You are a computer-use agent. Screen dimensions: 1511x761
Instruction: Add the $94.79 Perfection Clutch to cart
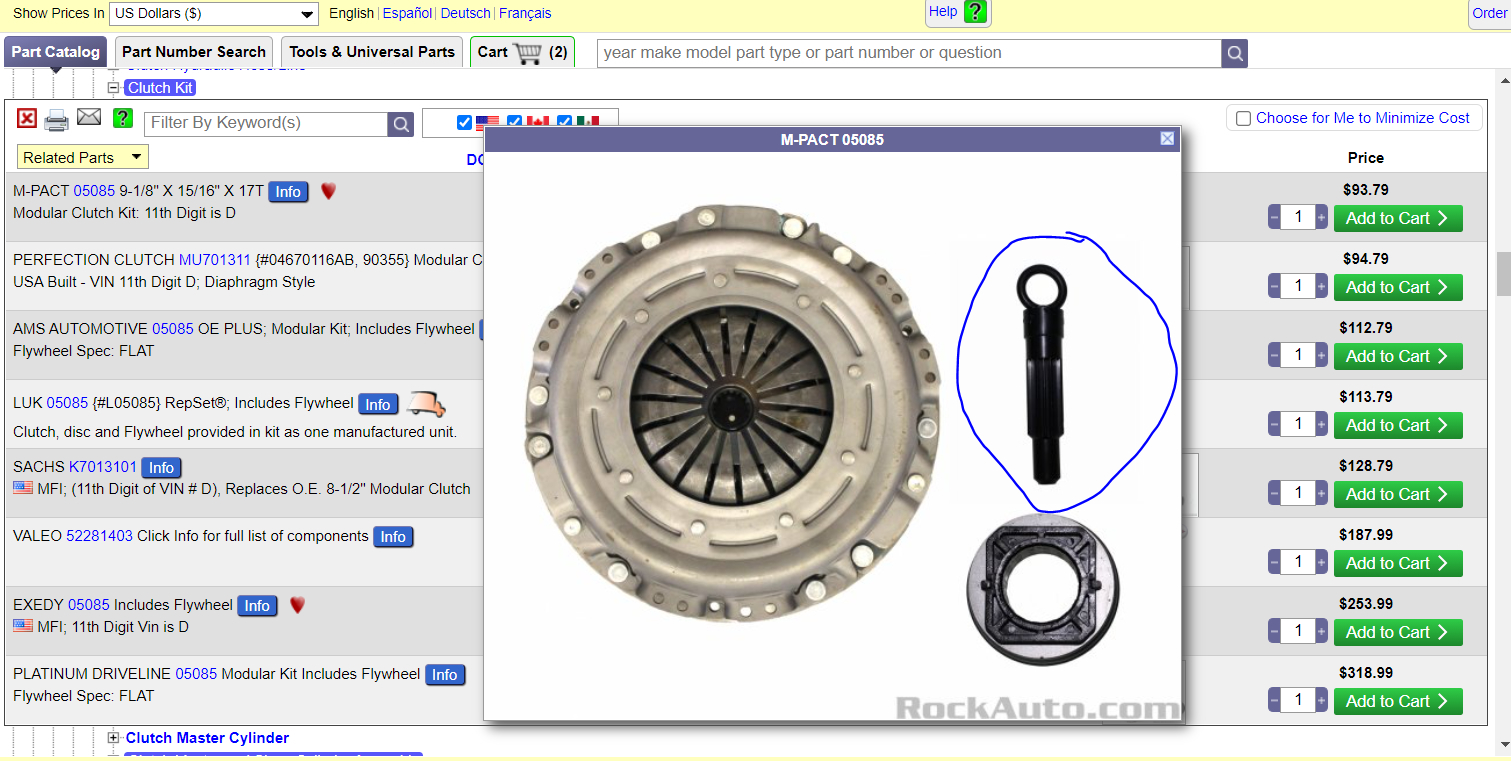[1398, 287]
